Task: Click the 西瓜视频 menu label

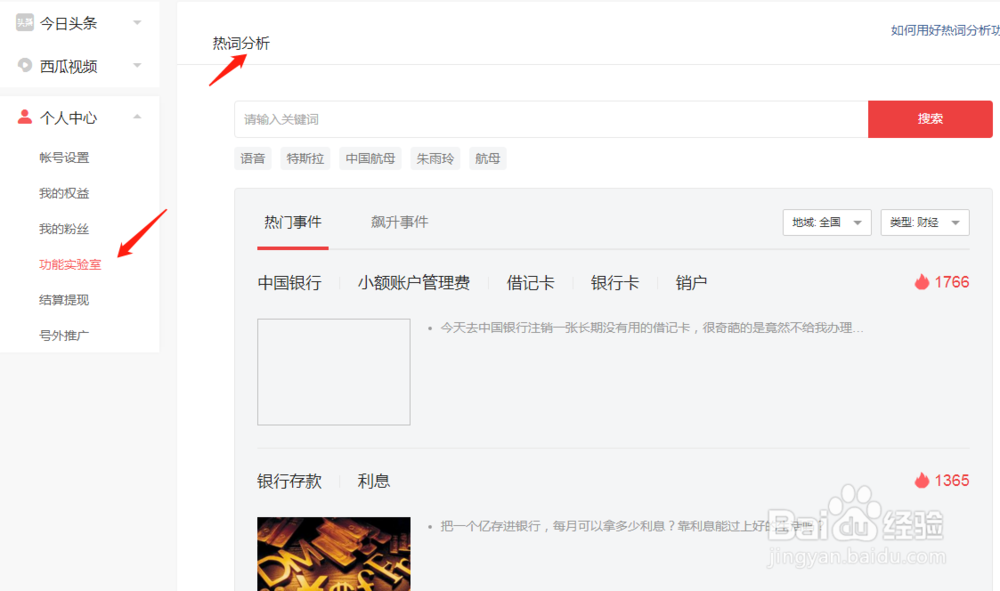Action: [68, 66]
